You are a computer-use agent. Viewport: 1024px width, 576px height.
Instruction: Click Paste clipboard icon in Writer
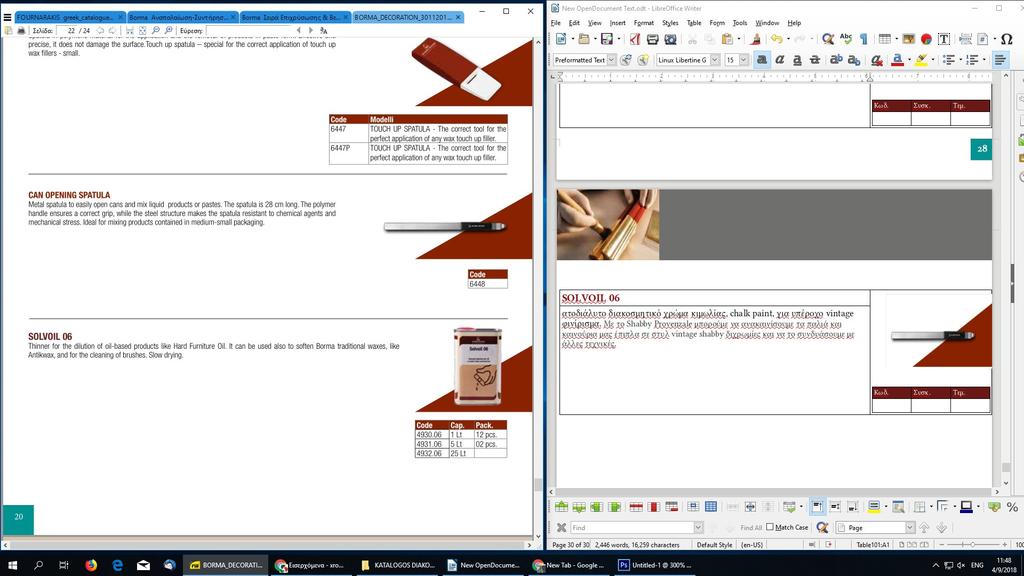coord(727,40)
